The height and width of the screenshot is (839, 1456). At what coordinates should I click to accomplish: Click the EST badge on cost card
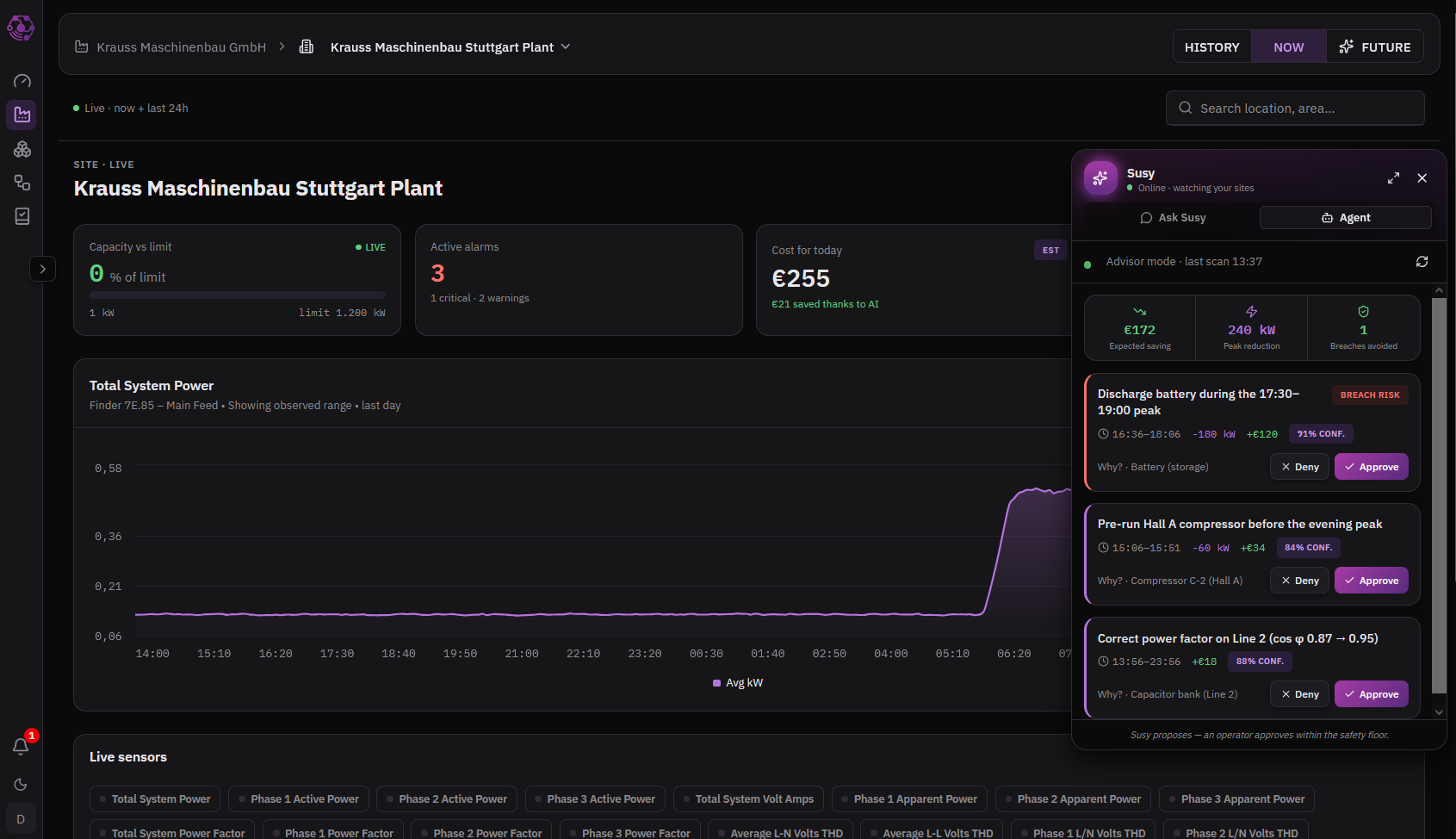(1050, 251)
